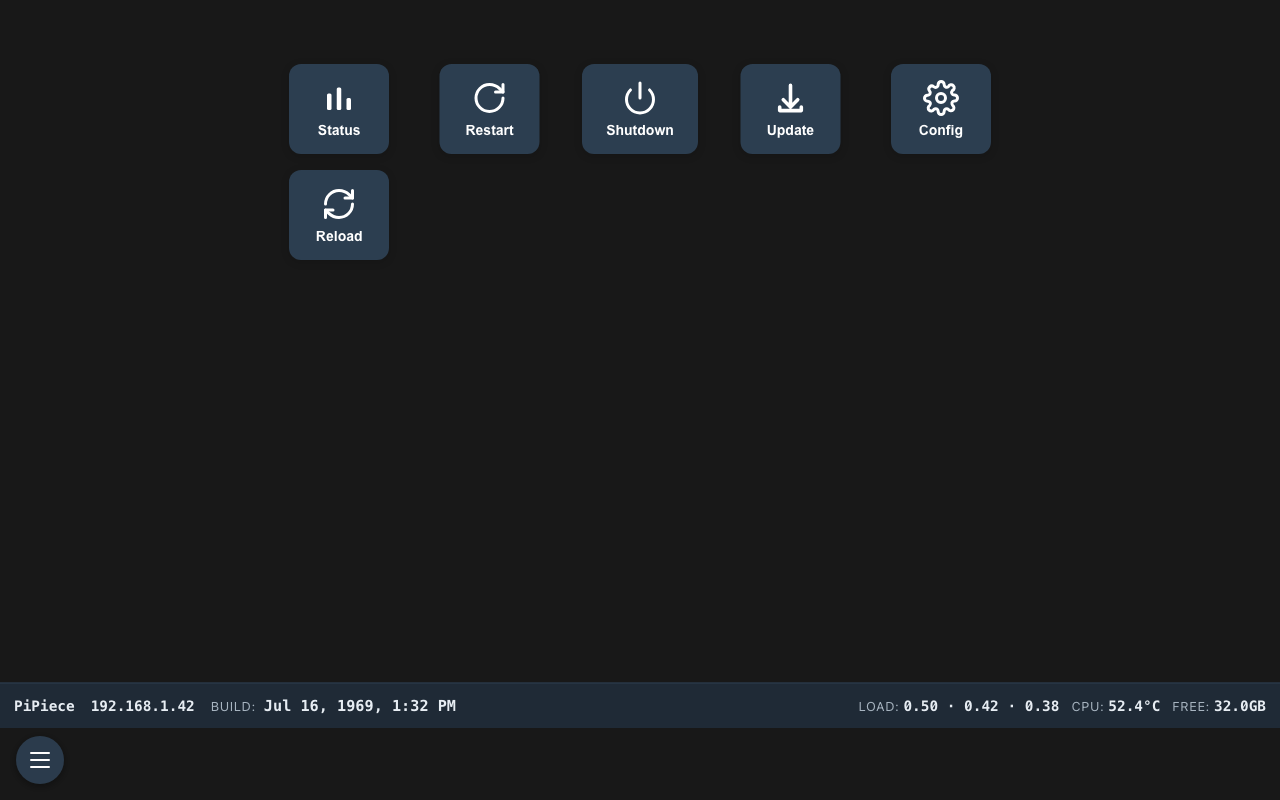Open the Config page
This screenshot has height=800, width=1280.
(940, 109)
